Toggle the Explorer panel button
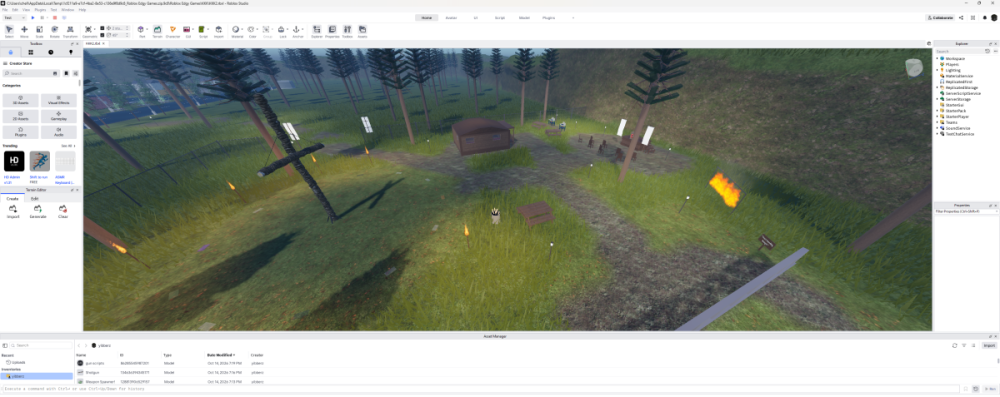1000x397 pixels. pyautogui.click(x=317, y=31)
